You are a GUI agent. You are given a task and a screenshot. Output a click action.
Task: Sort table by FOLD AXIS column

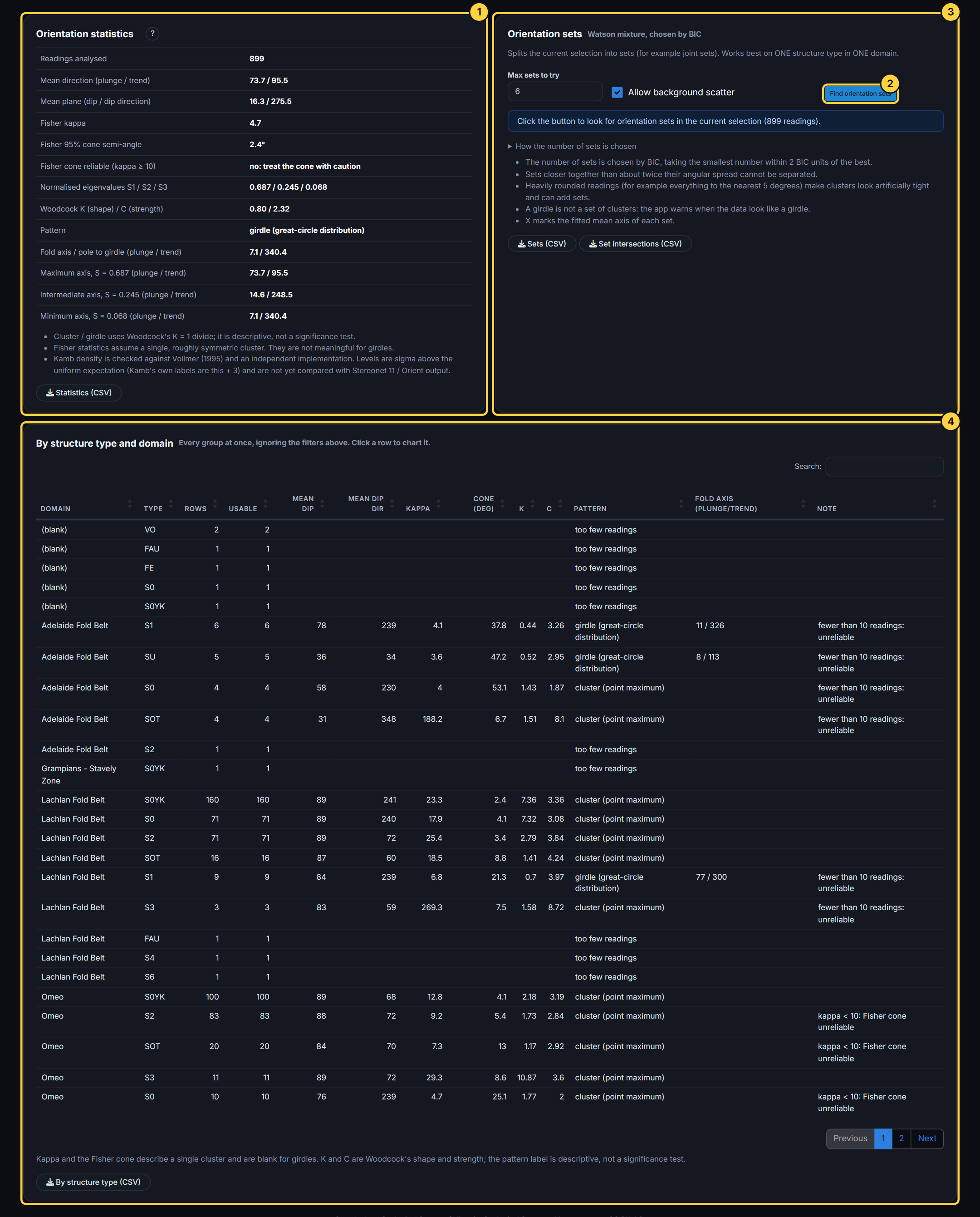pyautogui.click(x=750, y=504)
